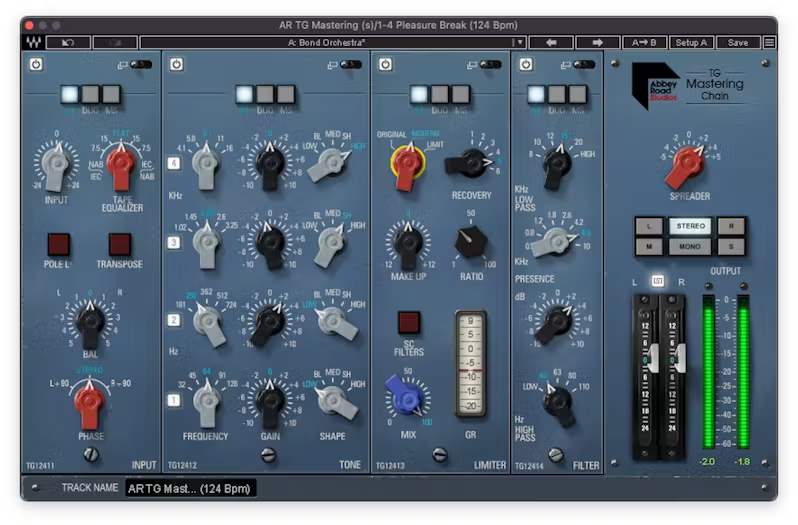The width and height of the screenshot is (798, 525).
Task: Open preset dropdown arrow beside Bond Orchestra
Action: tap(520, 42)
